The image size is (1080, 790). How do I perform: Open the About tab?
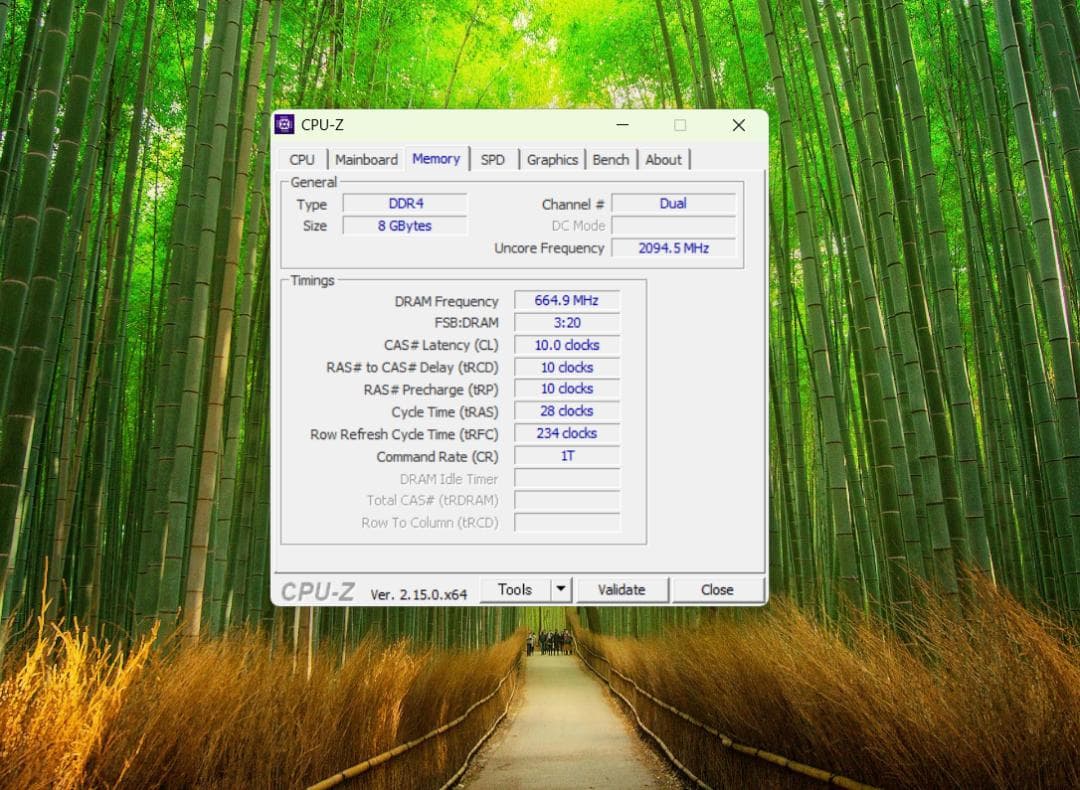(664, 159)
